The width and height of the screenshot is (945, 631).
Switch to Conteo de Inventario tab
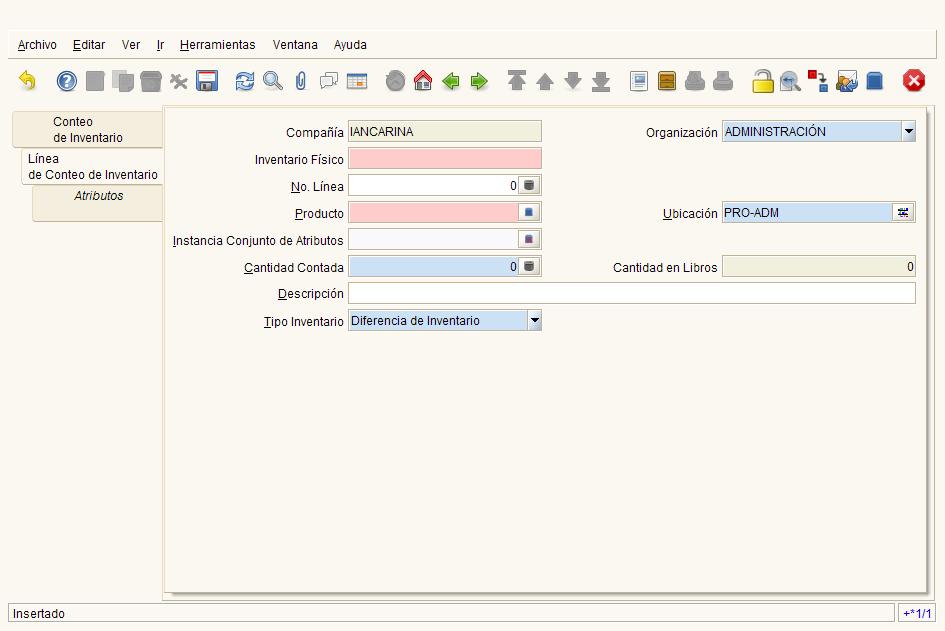tap(87, 130)
